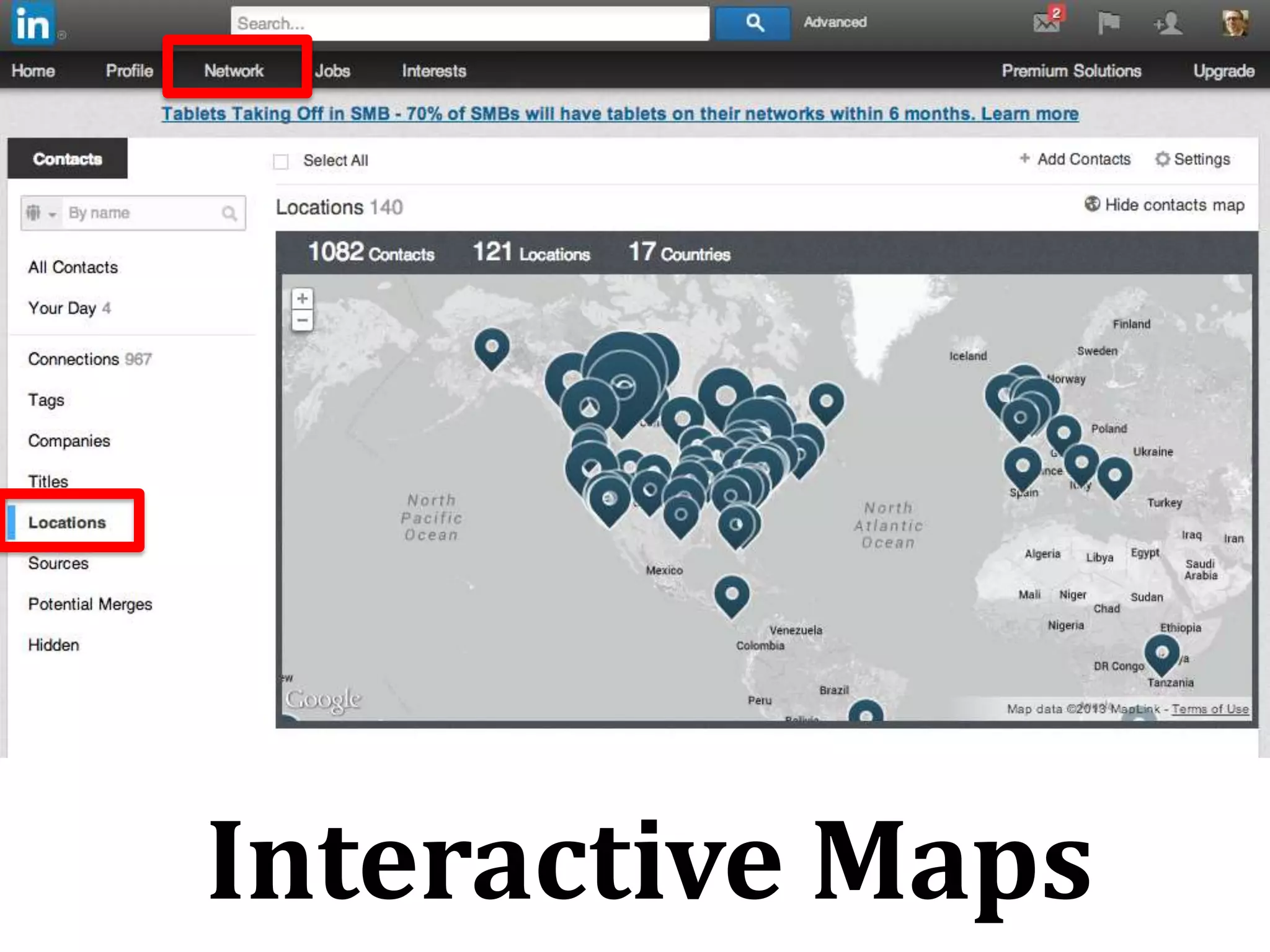The height and width of the screenshot is (952, 1270).
Task: Click the plus icon beside Add Contacts
Action: coord(1024,158)
